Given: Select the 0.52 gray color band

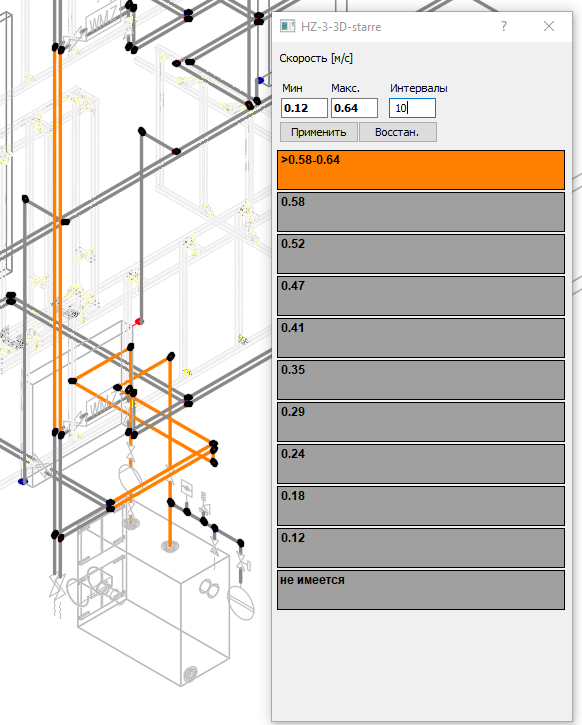Looking at the screenshot, I should pyautogui.click(x=421, y=254).
